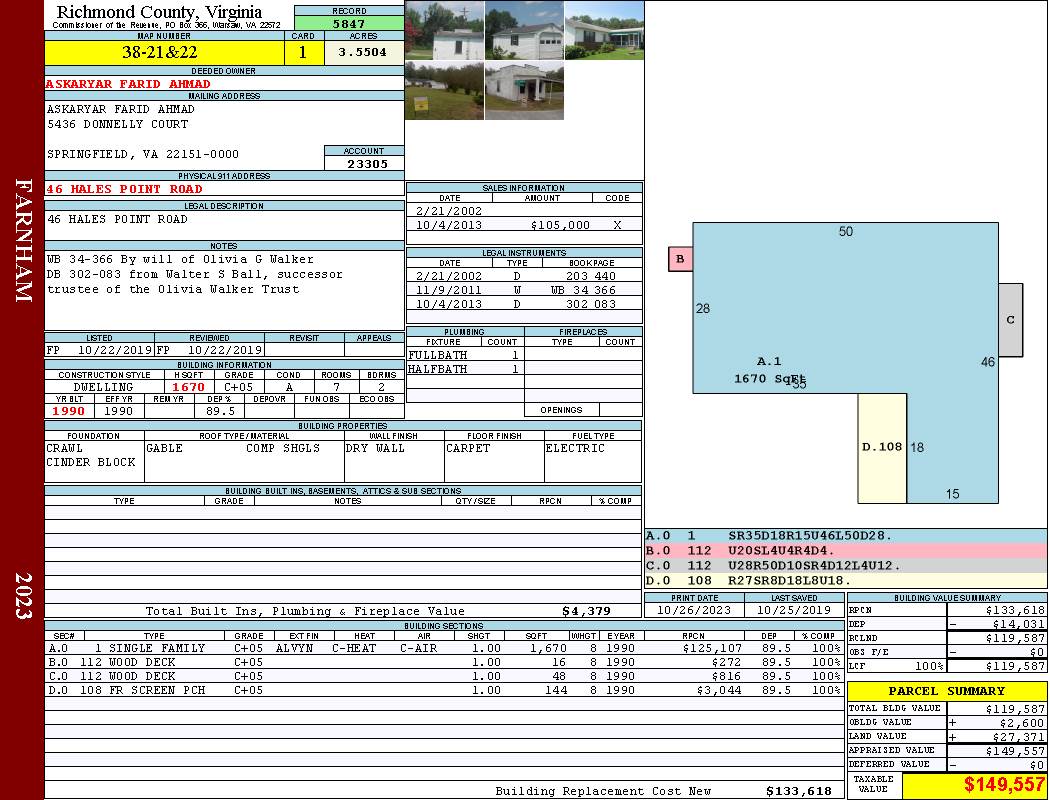Viewport: 1050px width, 800px height.
Task: Open the photo of house with garage door
Action: 524,31
